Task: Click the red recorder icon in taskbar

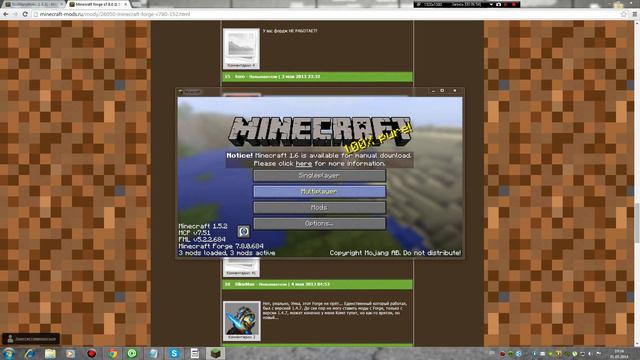Action: [x=91, y=353]
